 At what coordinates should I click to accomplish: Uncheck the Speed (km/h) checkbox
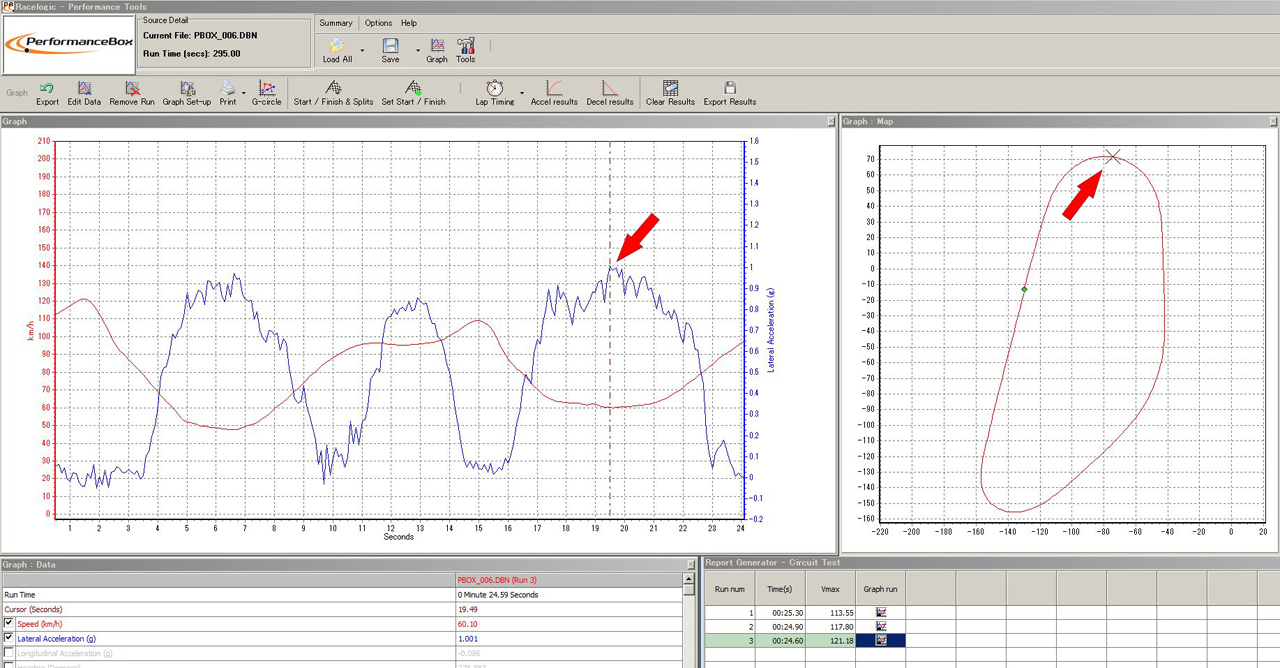[9, 624]
